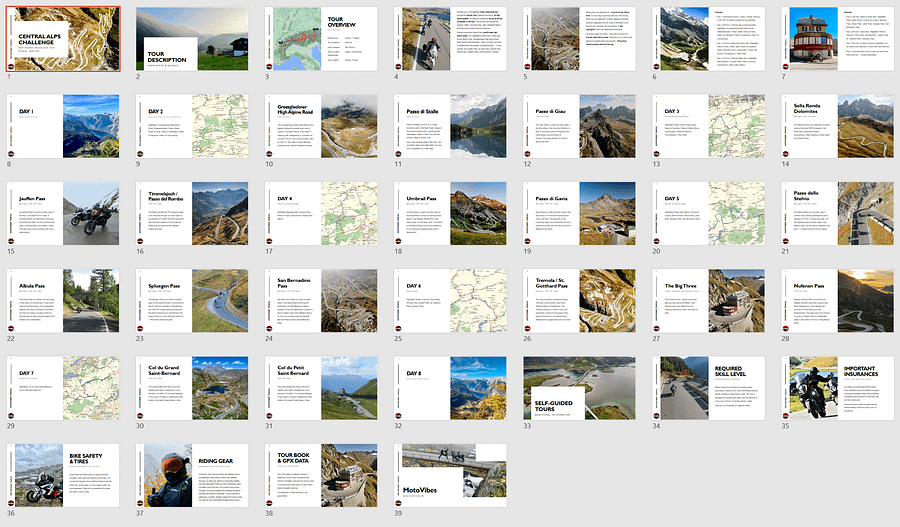Select slide 5 thumbnail
The width and height of the screenshot is (900, 527).
click(580, 39)
